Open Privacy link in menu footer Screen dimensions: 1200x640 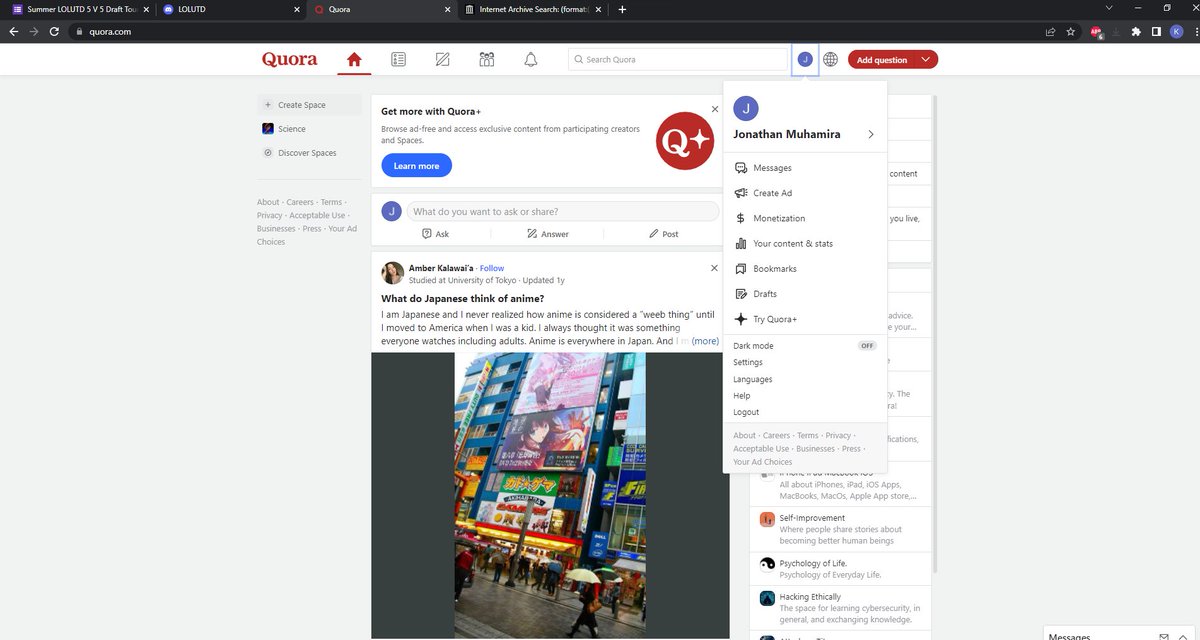pos(838,435)
